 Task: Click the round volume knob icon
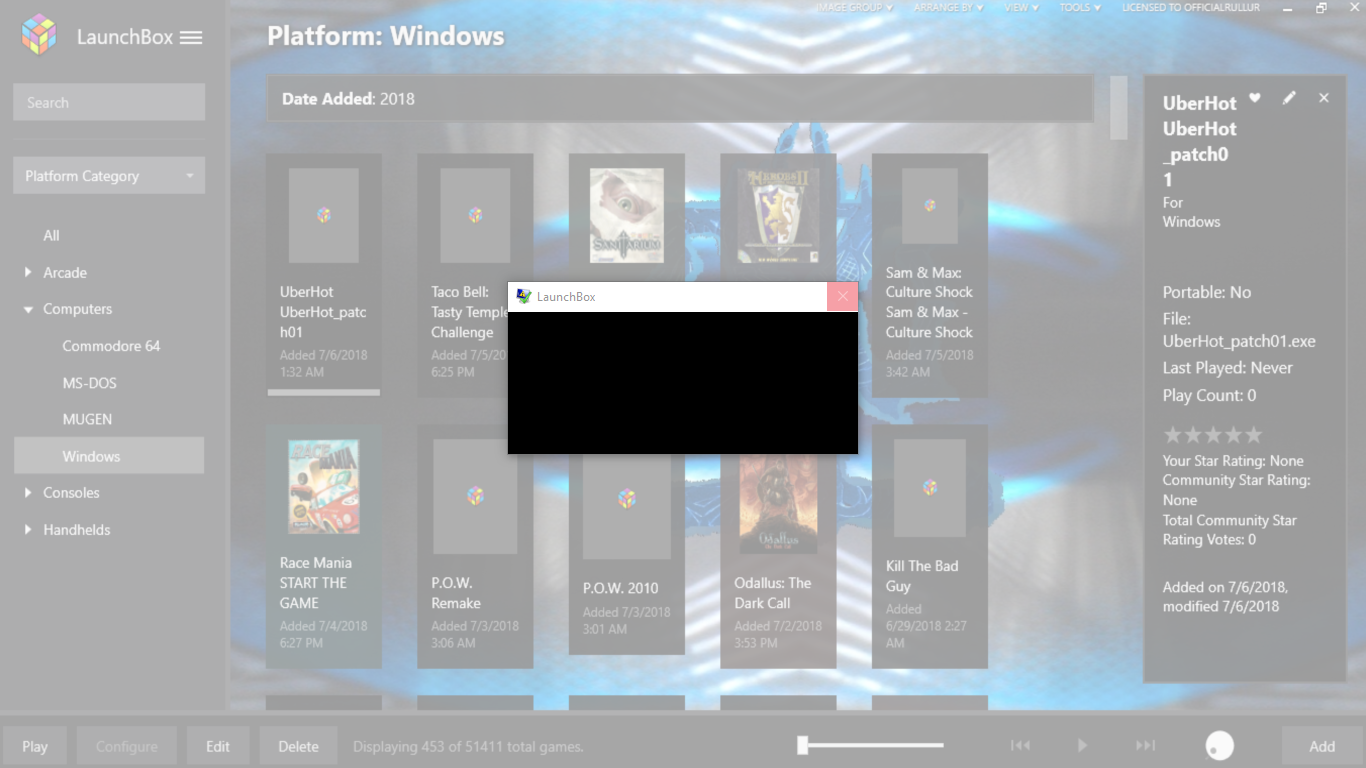click(x=1220, y=745)
